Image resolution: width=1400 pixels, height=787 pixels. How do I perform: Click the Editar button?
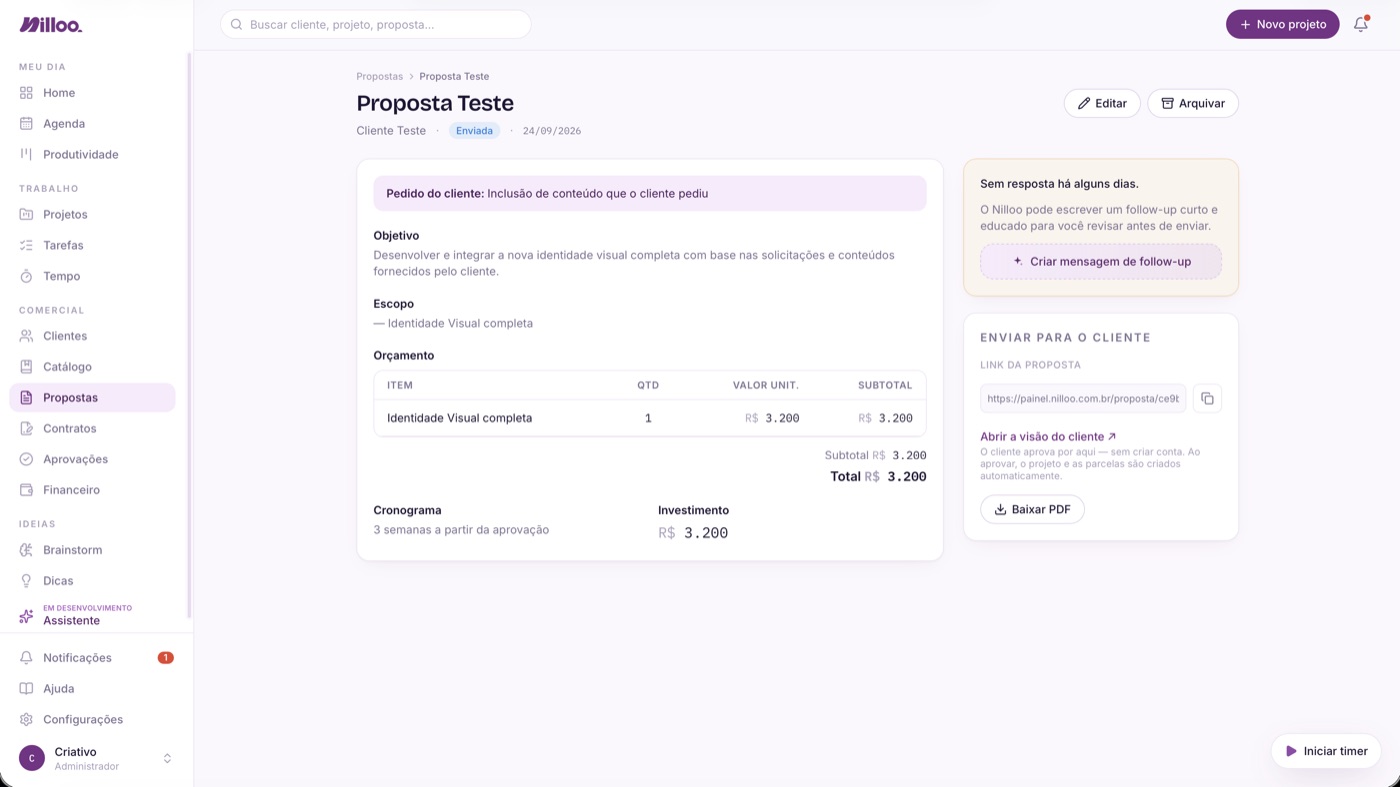point(1102,103)
